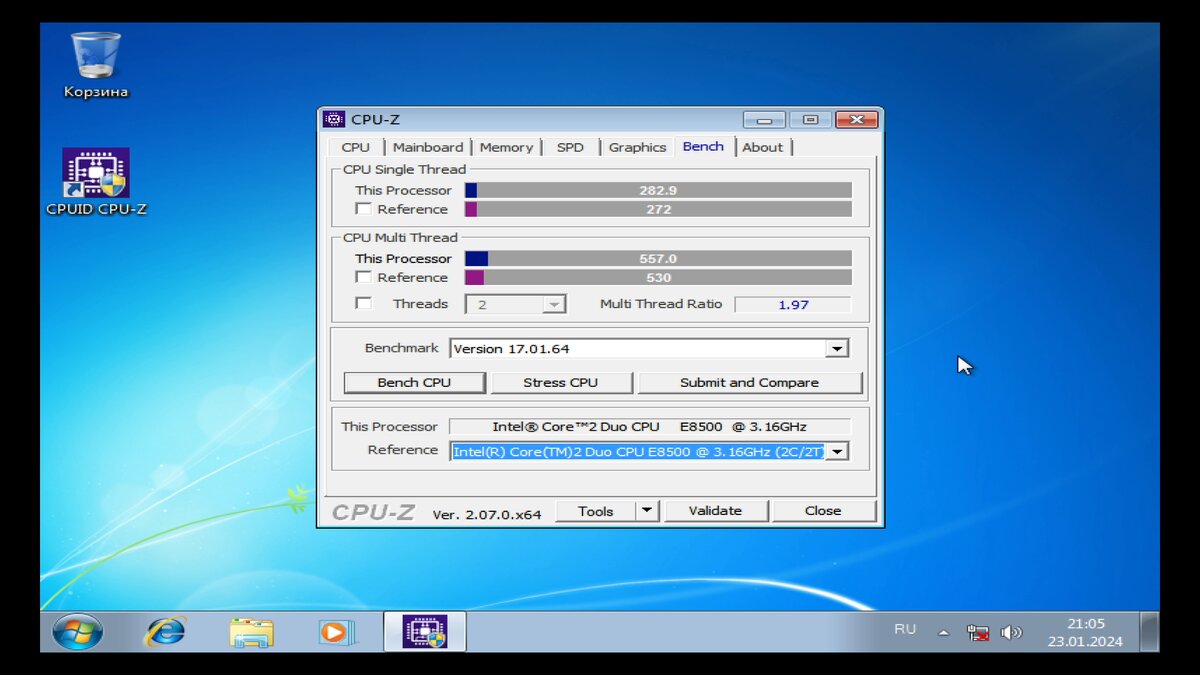Switch to the Memory tab
Screen dimensions: 1200x675
tap(506, 147)
